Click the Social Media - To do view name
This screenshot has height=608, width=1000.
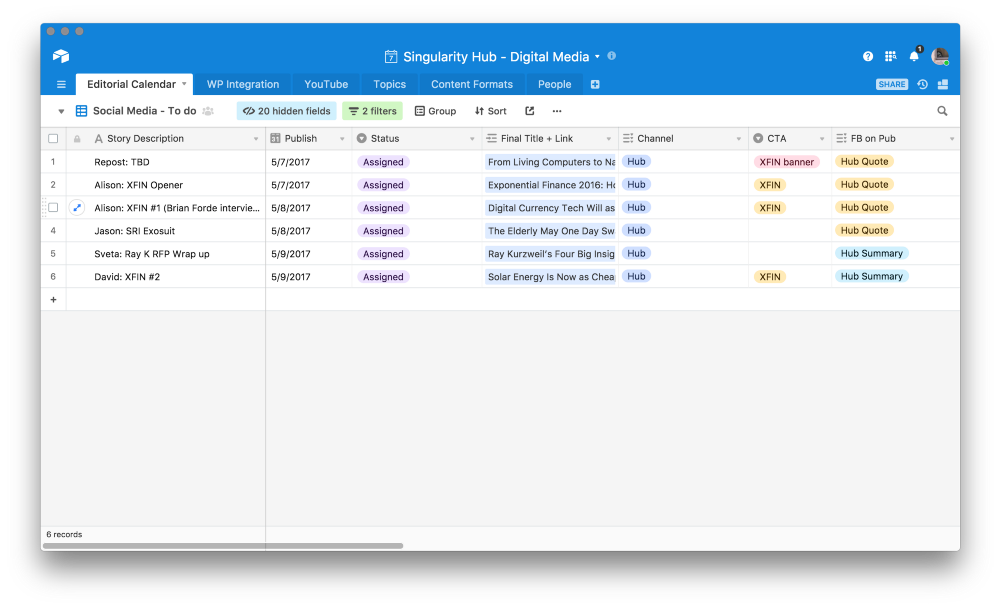tap(145, 111)
